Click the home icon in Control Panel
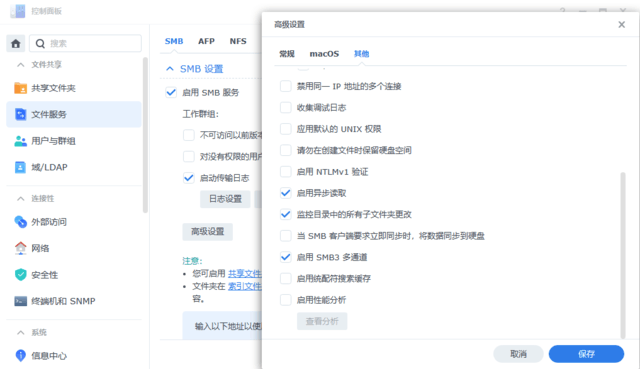Viewport: 640px width, 369px height. point(16,43)
